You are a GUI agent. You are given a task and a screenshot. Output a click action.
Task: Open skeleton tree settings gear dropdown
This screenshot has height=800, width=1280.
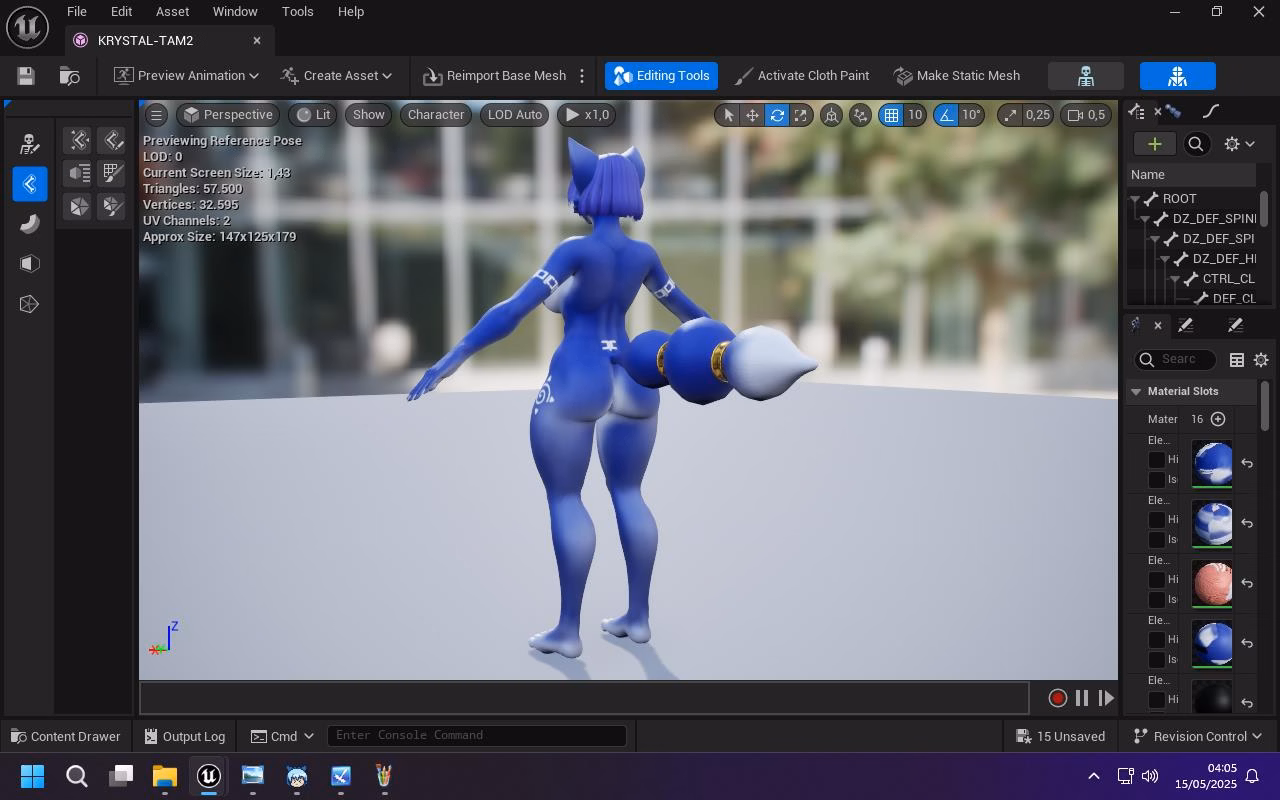pos(1239,144)
